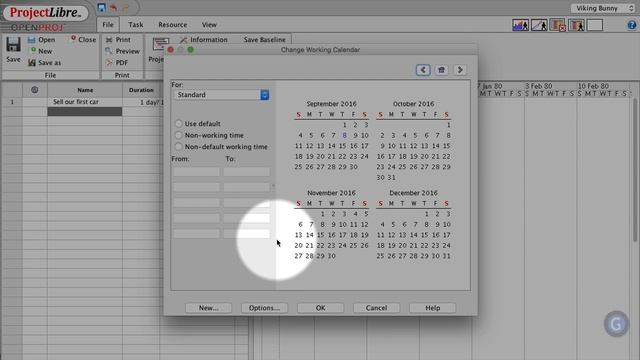Select December 25 2016 in calendar
Viewport: 640px width, 360px height.
(380, 256)
